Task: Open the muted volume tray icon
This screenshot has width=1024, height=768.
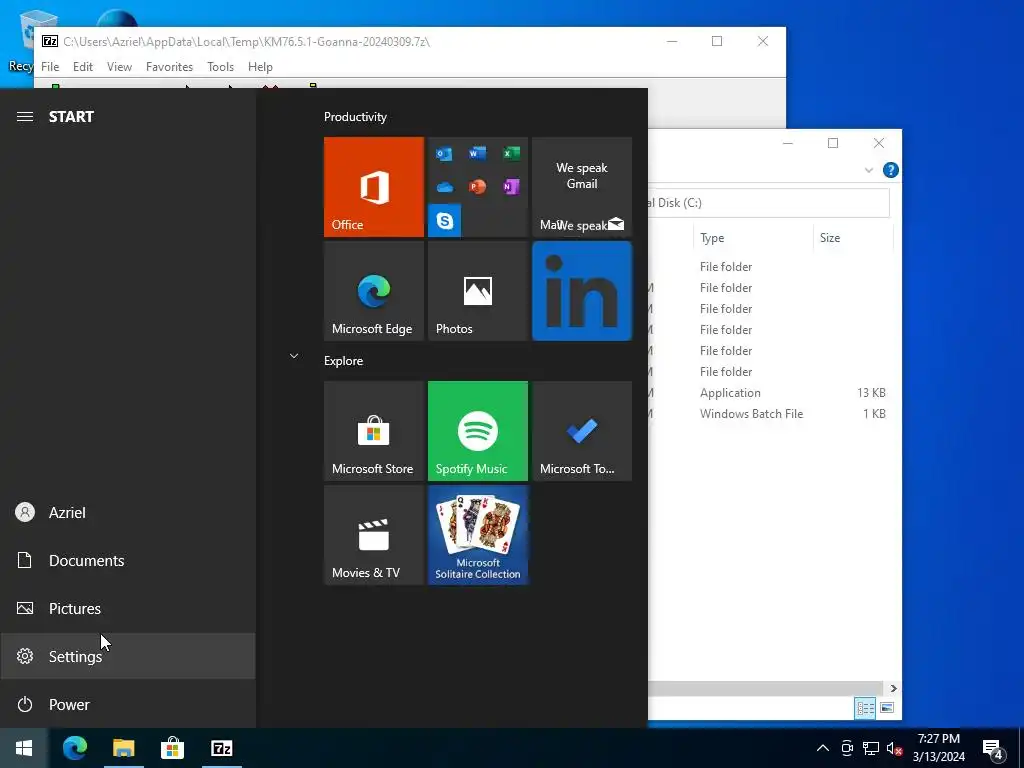Action: point(894,748)
